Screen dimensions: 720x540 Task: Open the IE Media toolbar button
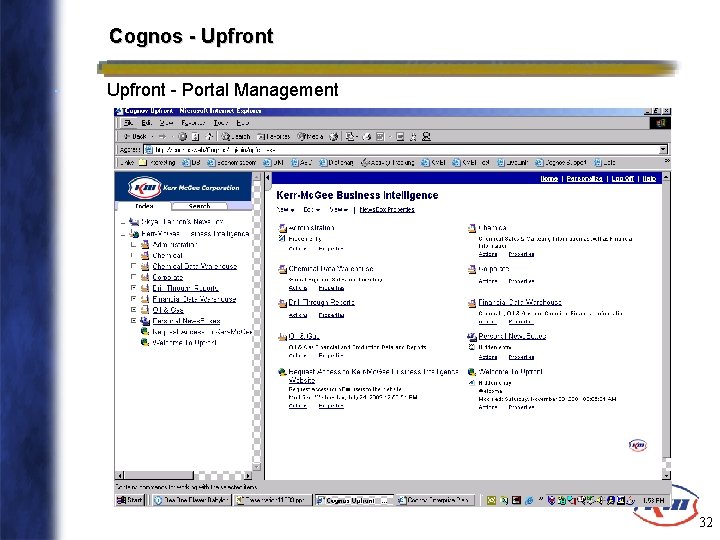click(x=310, y=136)
